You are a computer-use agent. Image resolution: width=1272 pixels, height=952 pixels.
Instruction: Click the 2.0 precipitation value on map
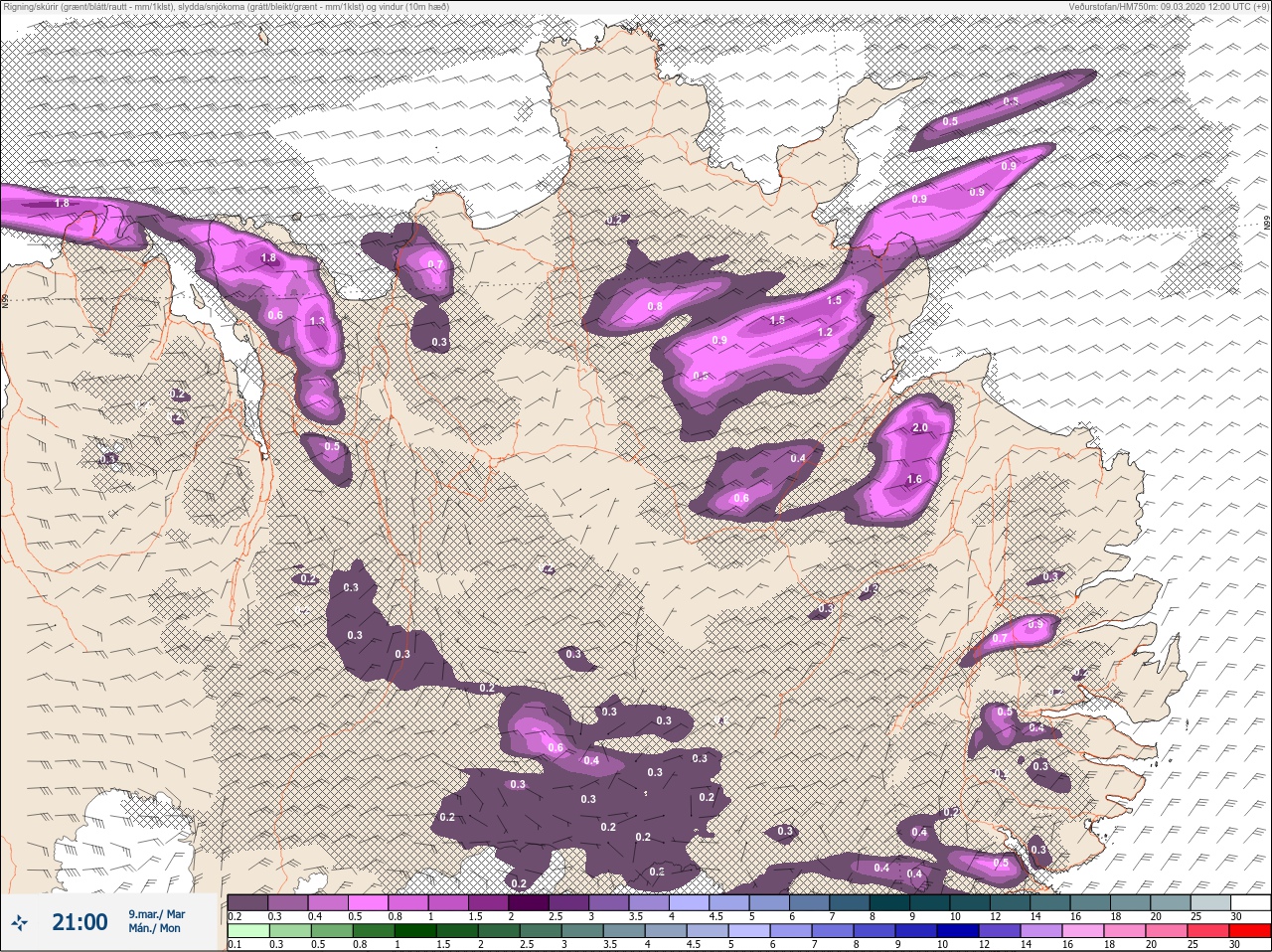919,428
